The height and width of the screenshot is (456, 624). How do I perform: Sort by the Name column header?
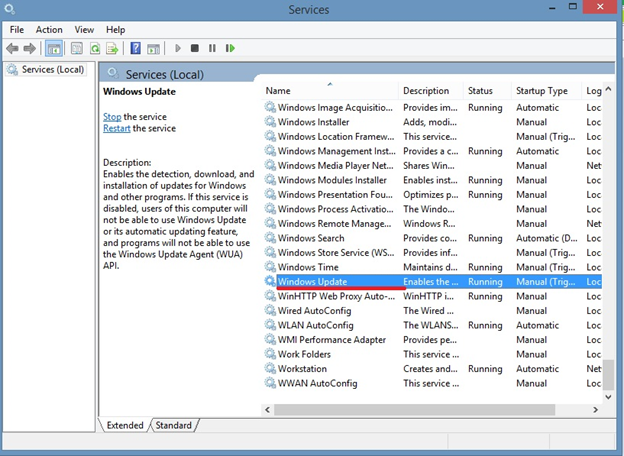(330, 91)
